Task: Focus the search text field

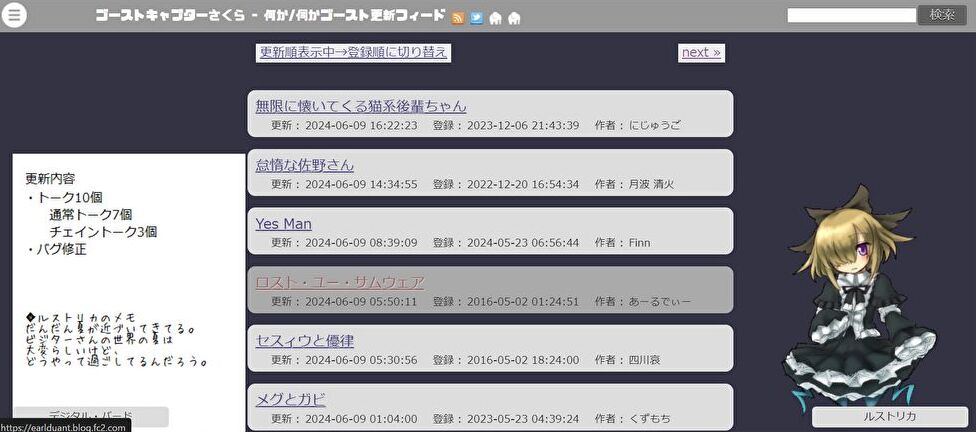Action: [852, 15]
